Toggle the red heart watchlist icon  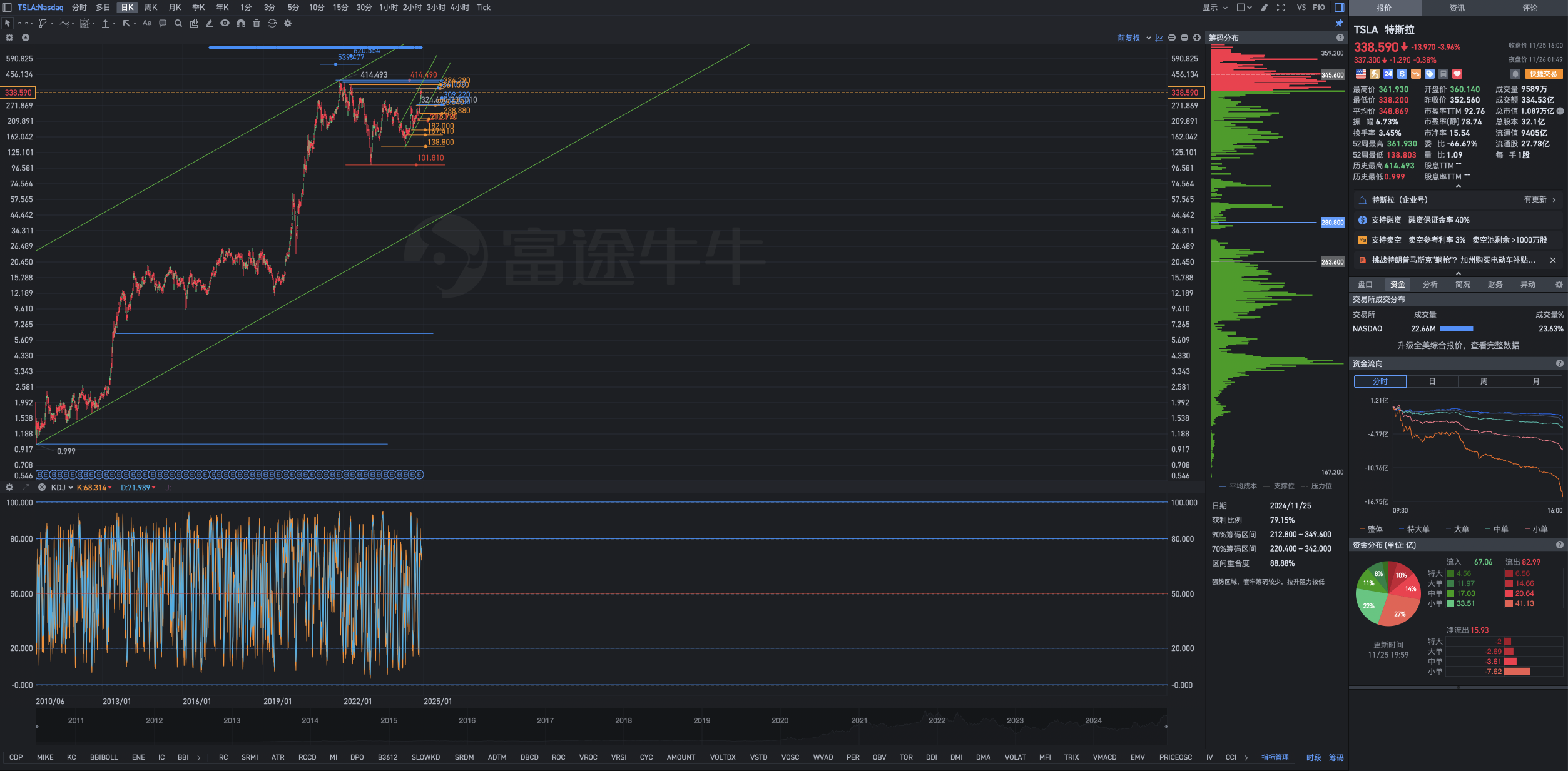pos(1457,74)
